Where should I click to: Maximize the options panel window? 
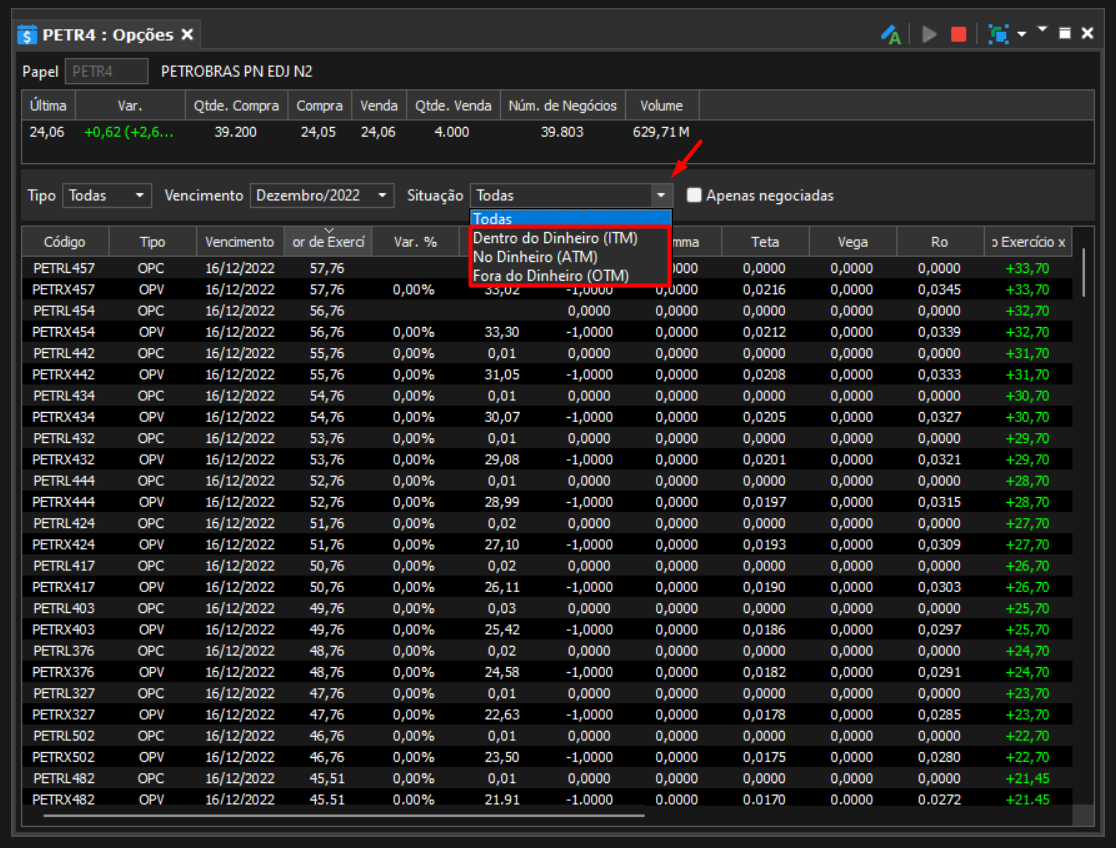point(1065,33)
